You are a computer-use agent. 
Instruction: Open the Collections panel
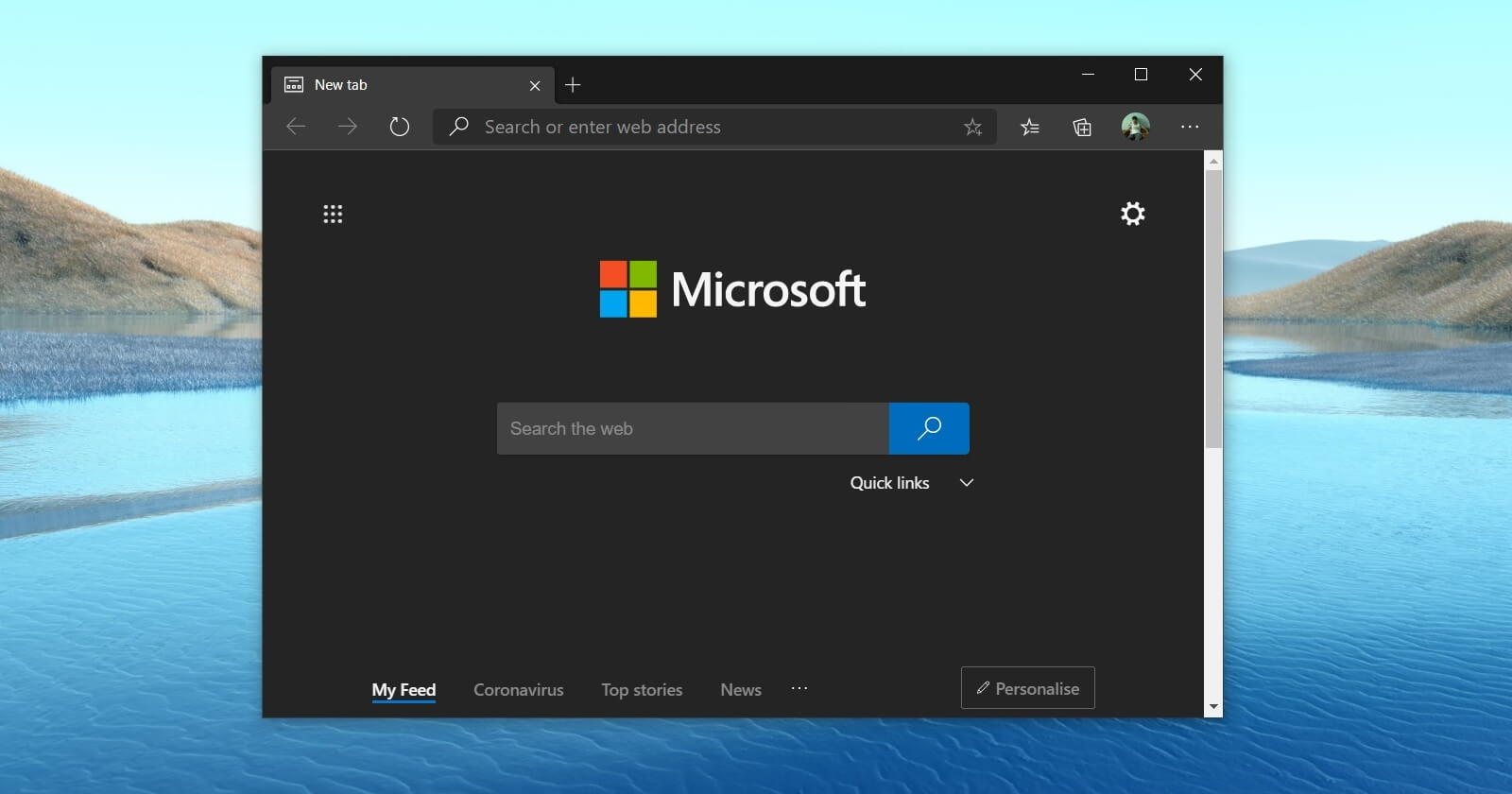[x=1082, y=127]
